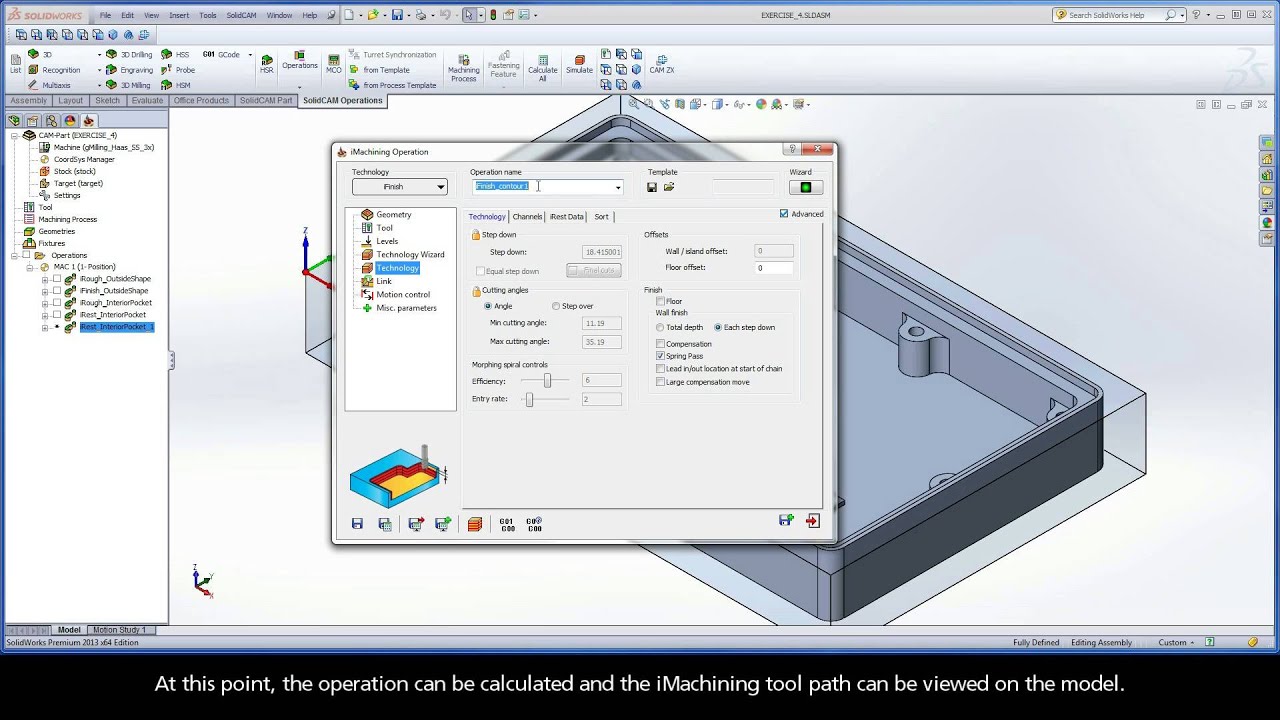Expand iFinish_OutsideShape tree node

[45, 291]
